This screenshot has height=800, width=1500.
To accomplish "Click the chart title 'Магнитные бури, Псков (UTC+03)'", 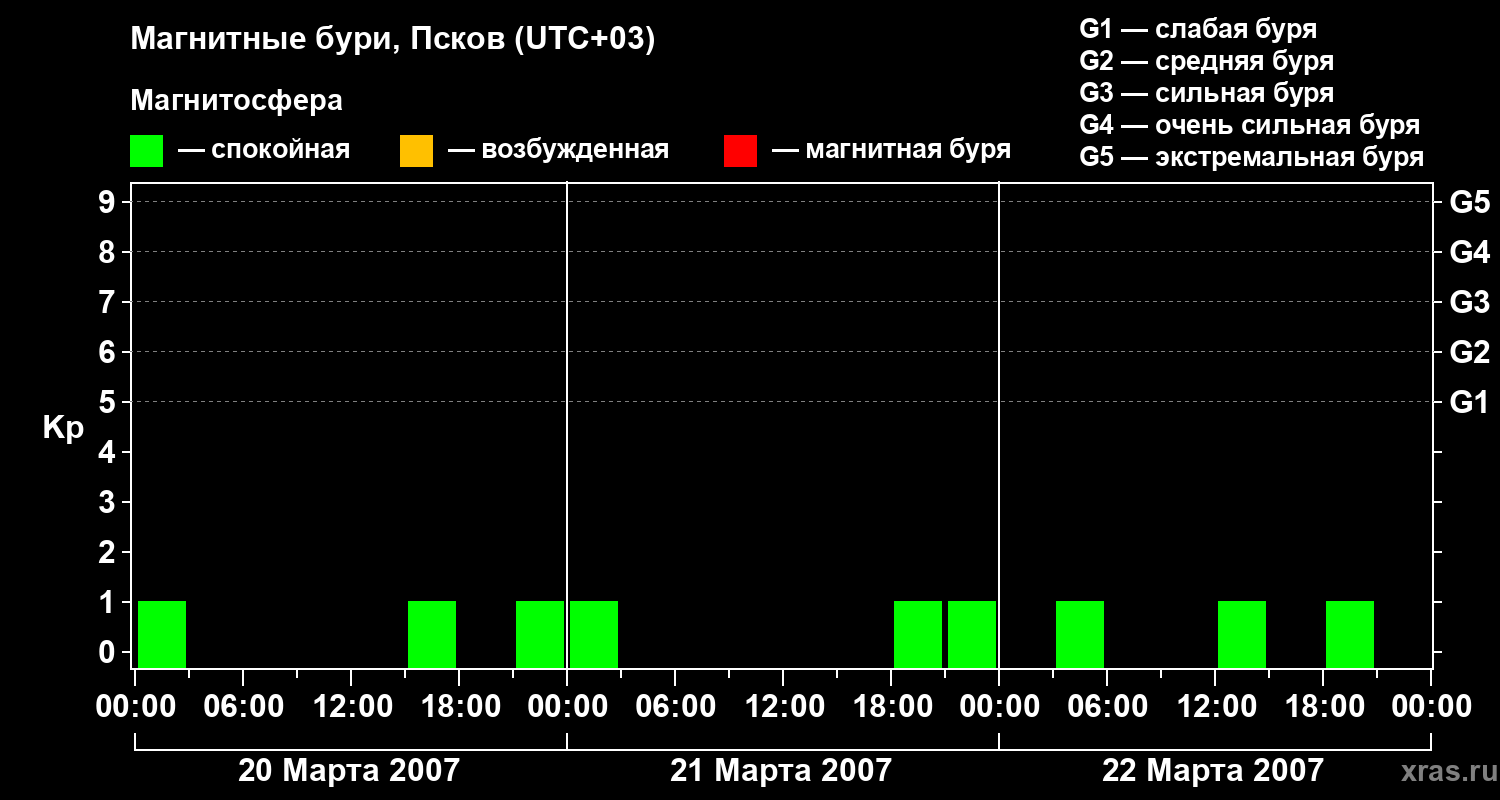I will pos(393,40).
